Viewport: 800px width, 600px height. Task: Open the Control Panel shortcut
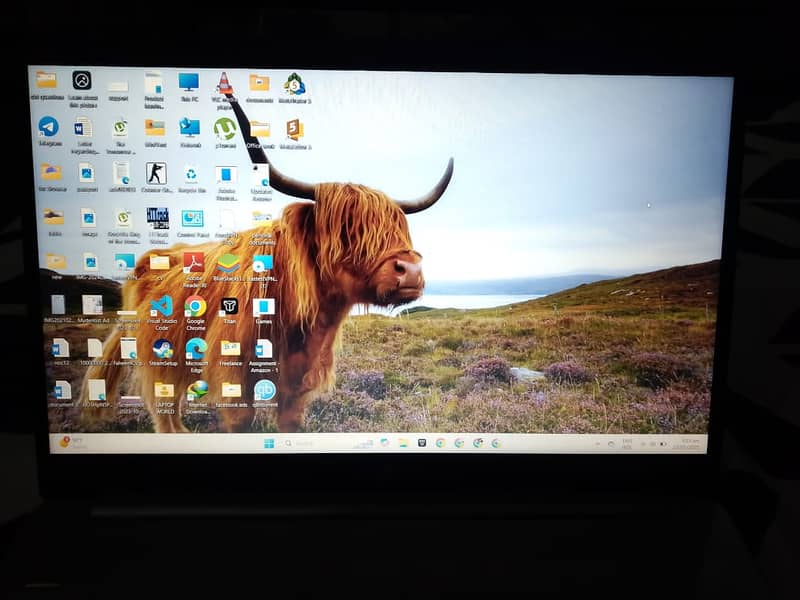(x=192, y=219)
